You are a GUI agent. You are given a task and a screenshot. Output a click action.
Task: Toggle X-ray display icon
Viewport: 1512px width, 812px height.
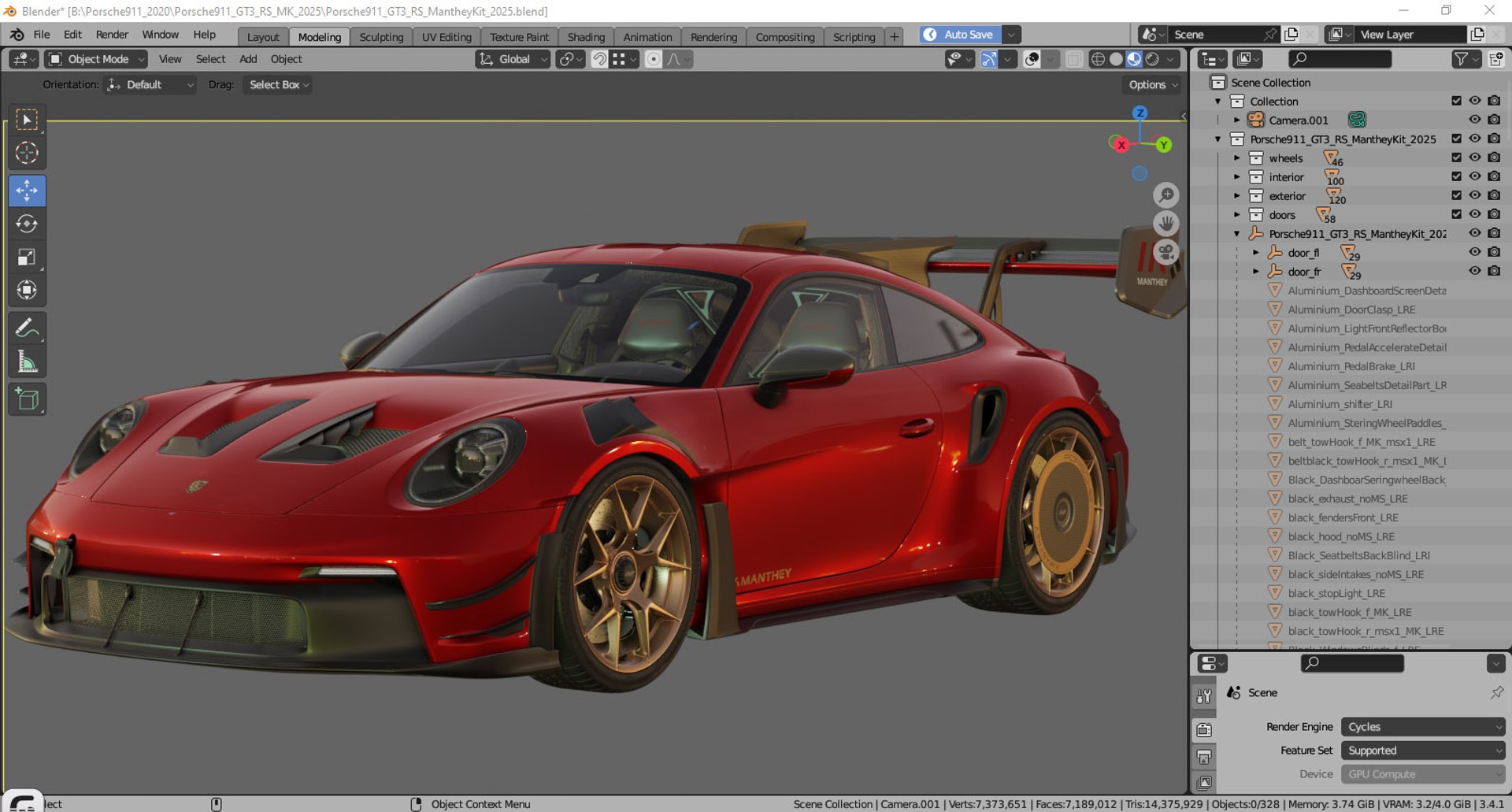pos(1073,59)
